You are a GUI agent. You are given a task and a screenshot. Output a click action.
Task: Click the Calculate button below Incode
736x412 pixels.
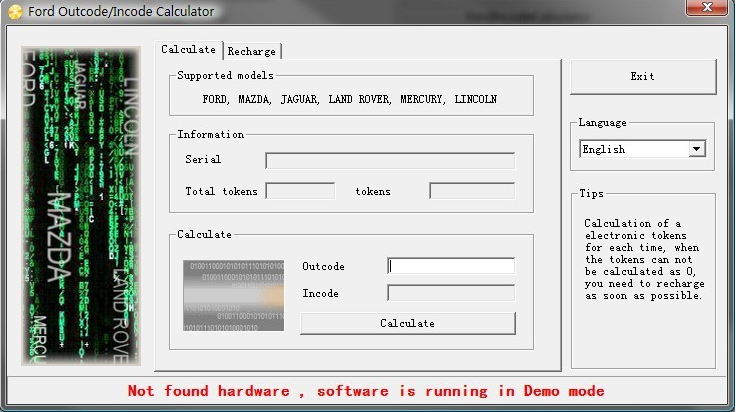click(x=407, y=323)
